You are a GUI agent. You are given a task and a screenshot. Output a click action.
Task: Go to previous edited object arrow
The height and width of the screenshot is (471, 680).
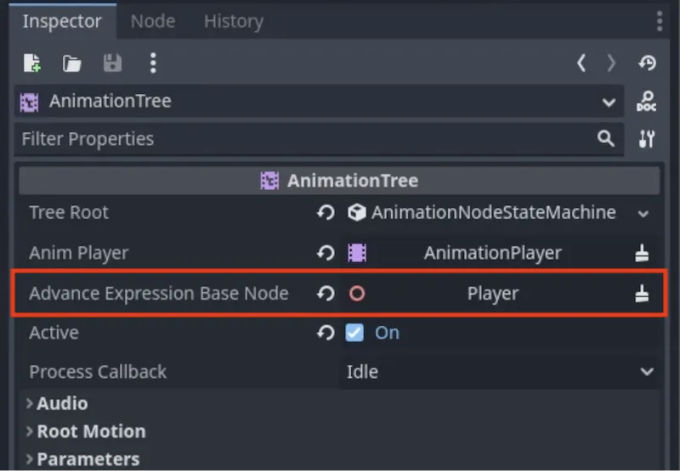tap(582, 63)
